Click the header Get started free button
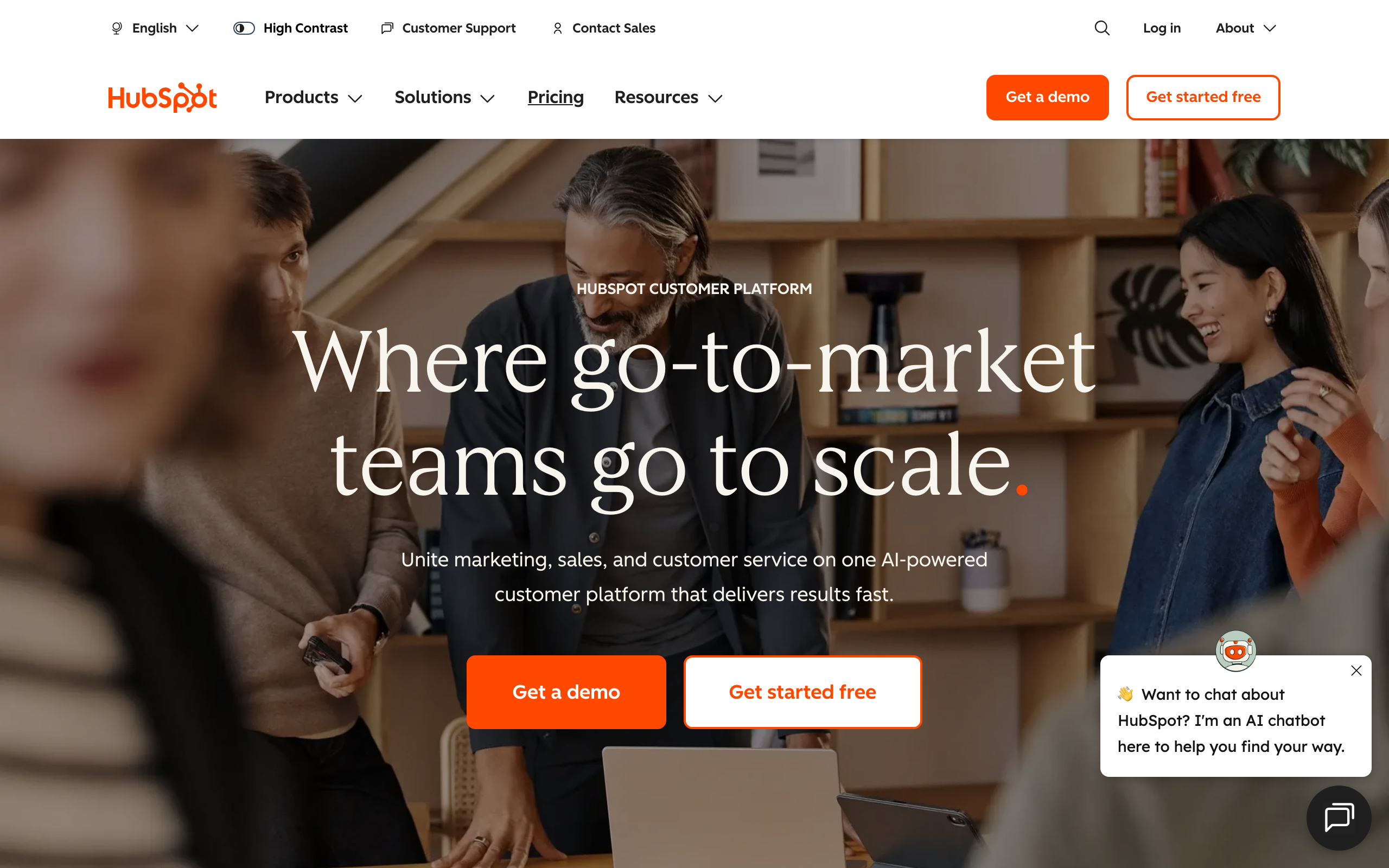1389x868 pixels. tap(1203, 97)
